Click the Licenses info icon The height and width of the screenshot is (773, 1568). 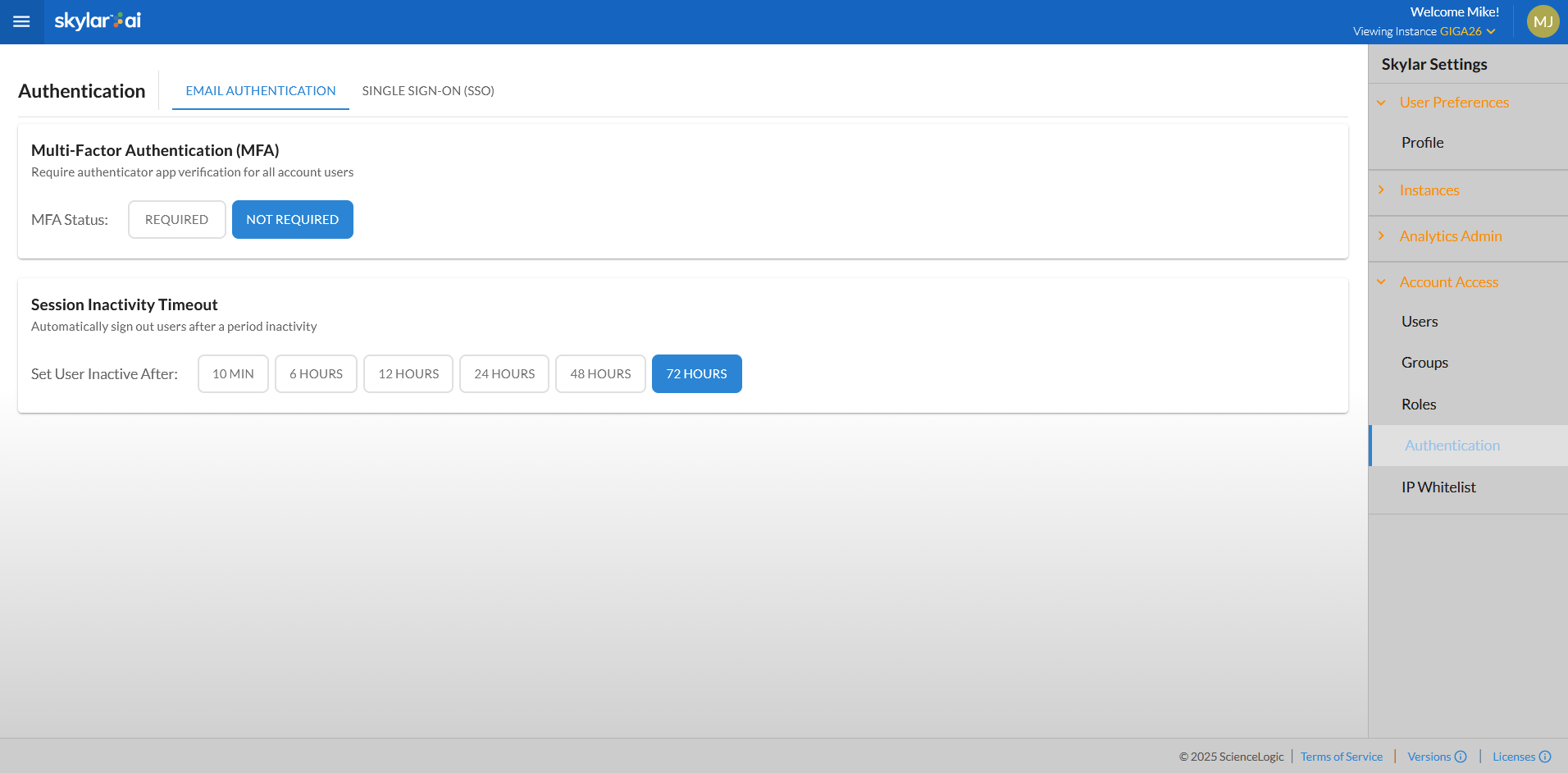(x=1545, y=757)
